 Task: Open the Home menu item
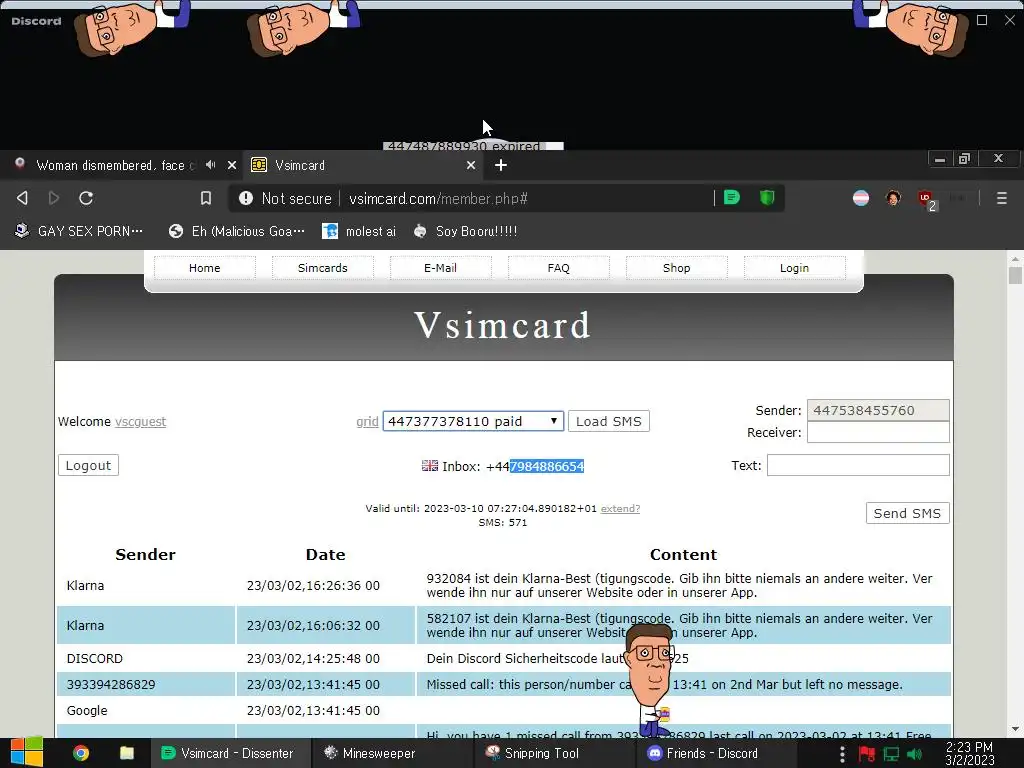pyautogui.click(x=204, y=268)
